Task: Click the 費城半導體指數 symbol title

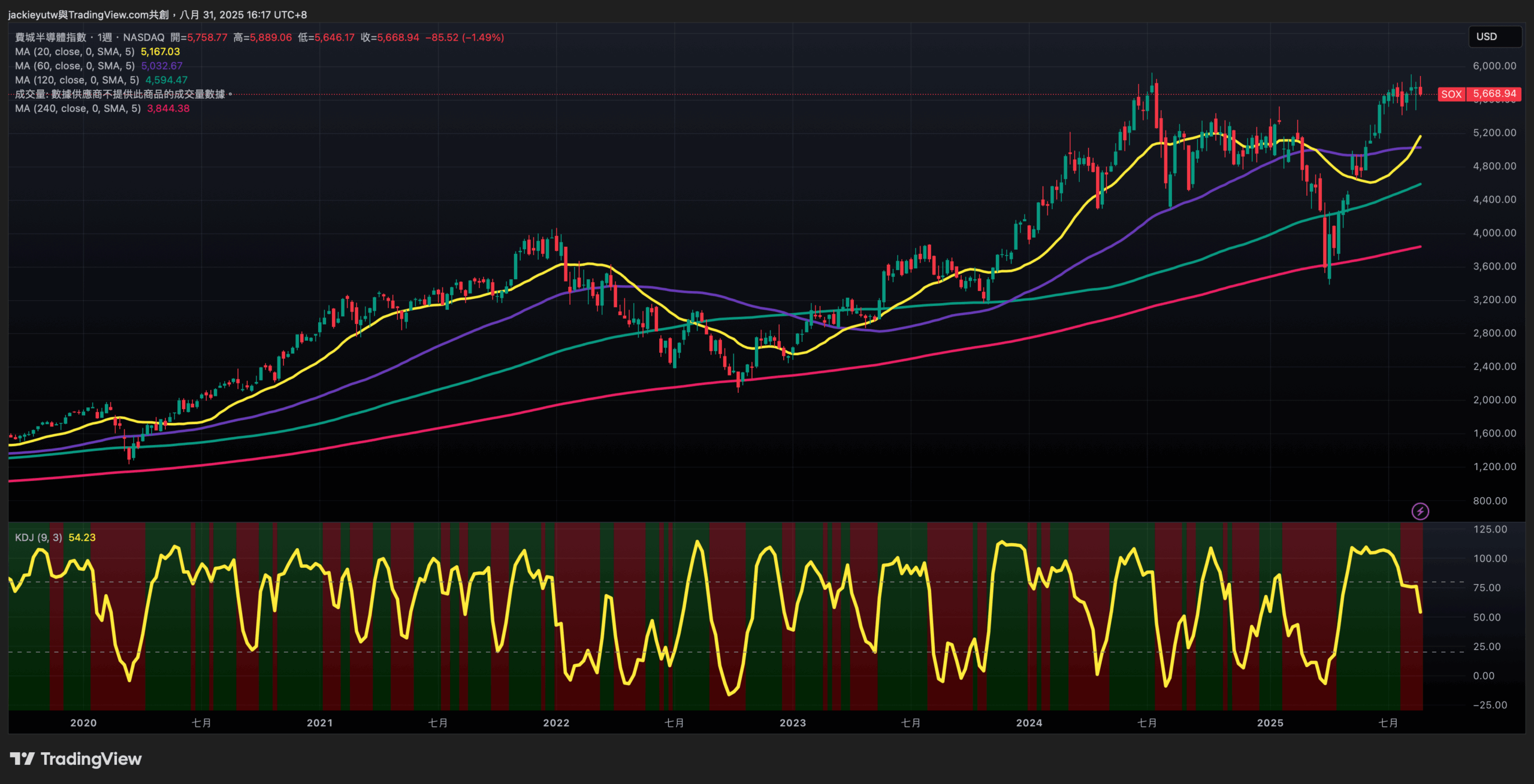Action: (x=50, y=37)
